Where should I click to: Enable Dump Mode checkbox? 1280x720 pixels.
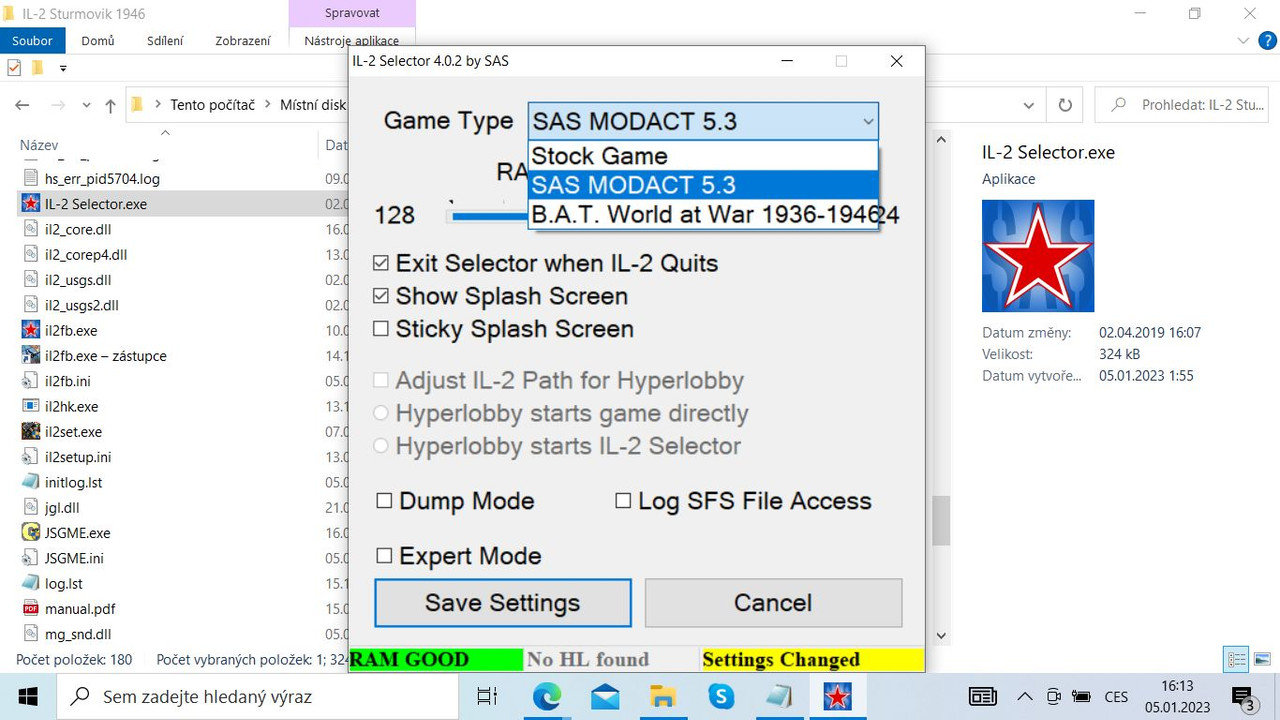(x=455, y=501)
